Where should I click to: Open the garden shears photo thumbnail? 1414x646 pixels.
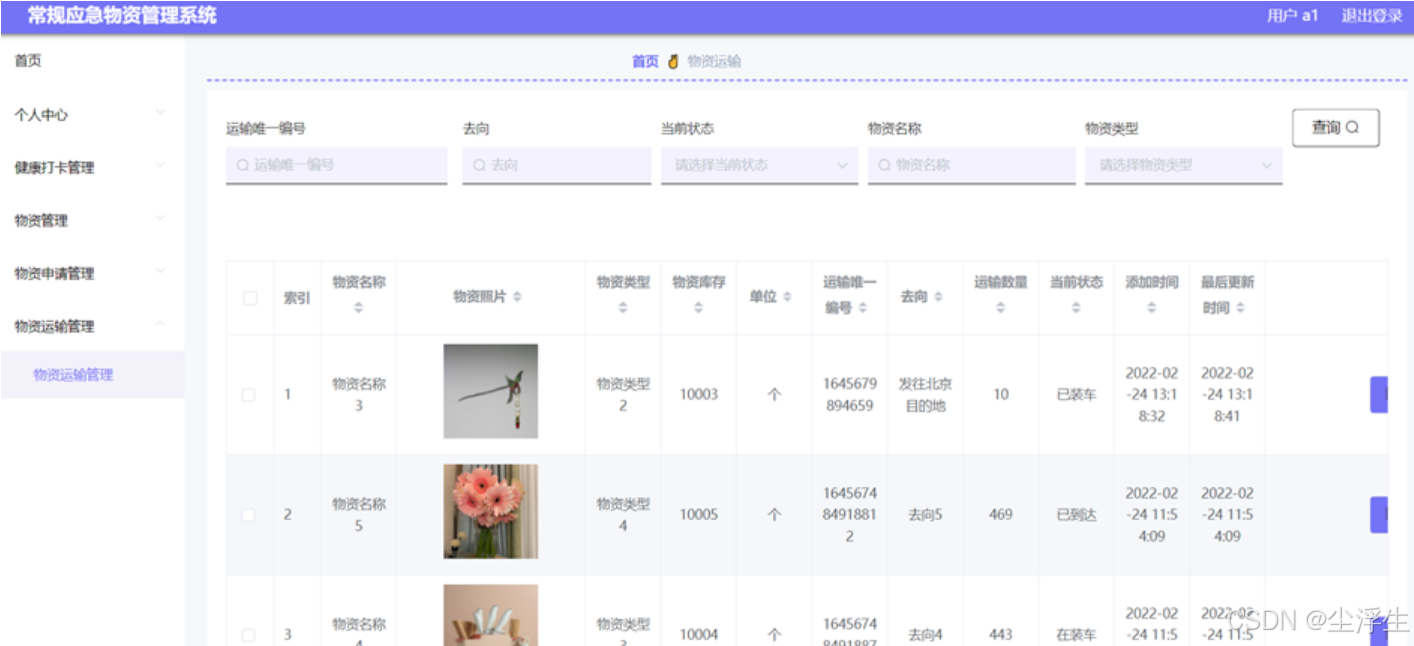pyautogui.click(x=490, y=391)
